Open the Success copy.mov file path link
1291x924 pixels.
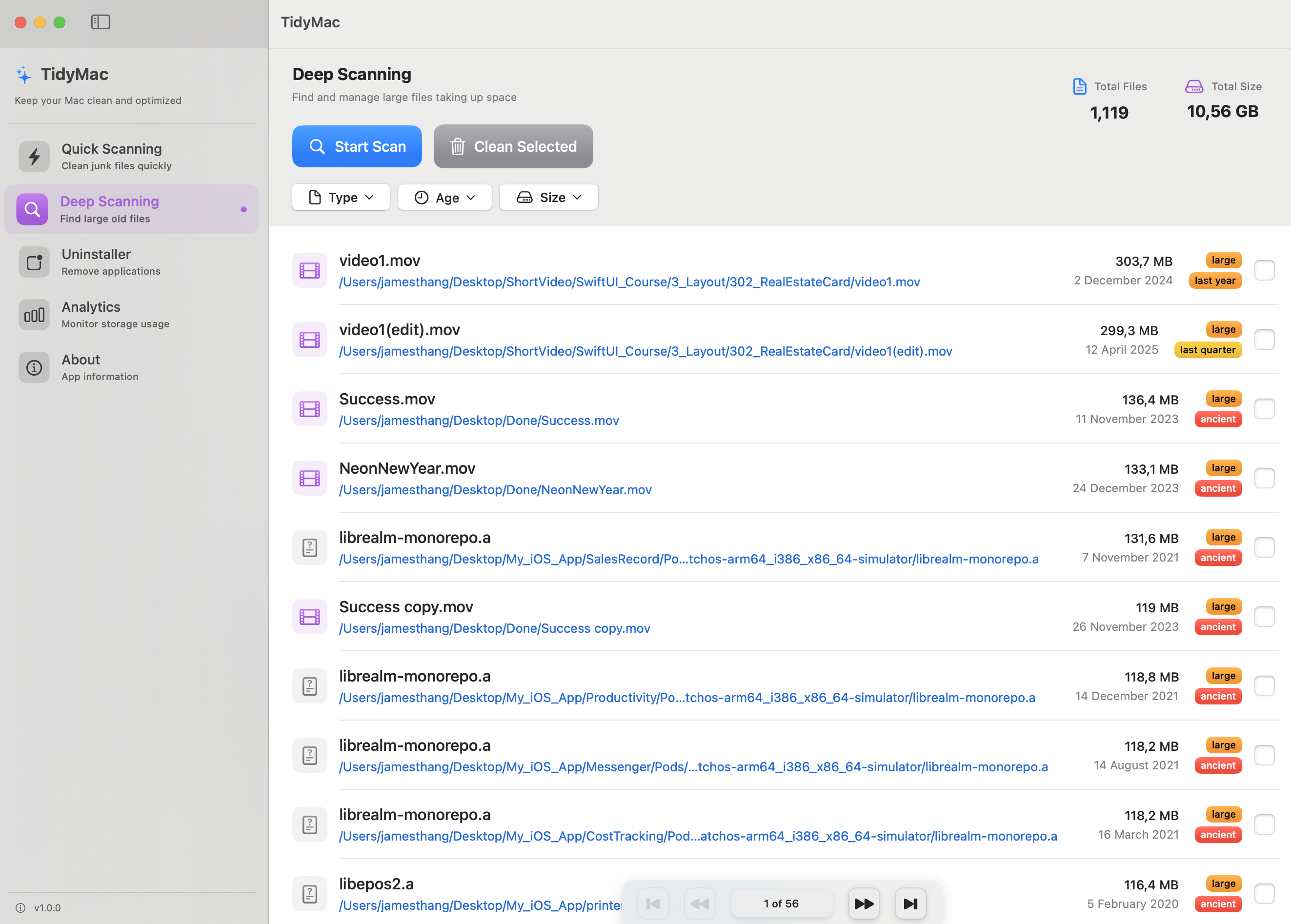(494, 628)
